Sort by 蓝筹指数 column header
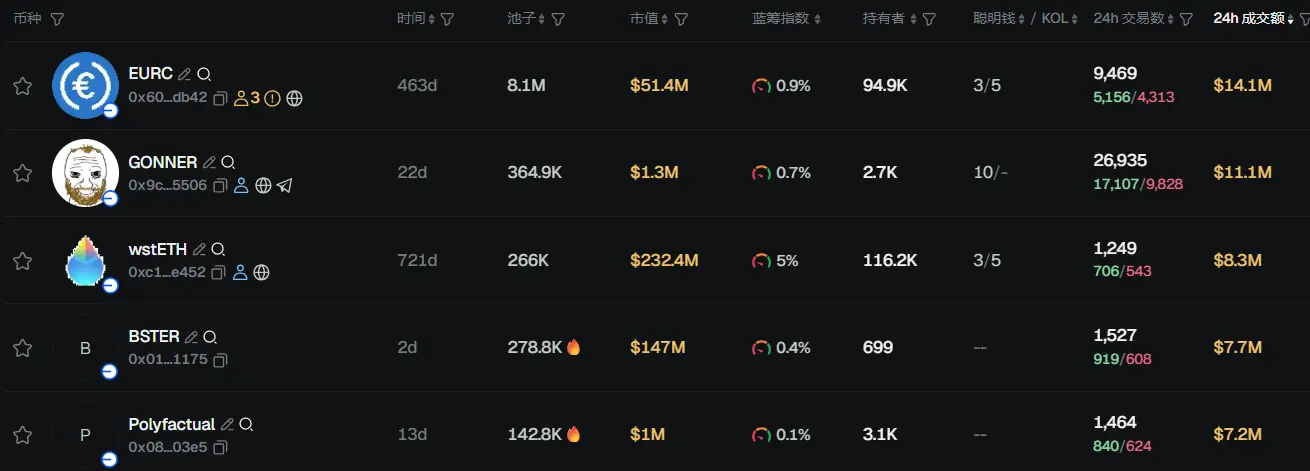The width and height of the screenshot is (1310, 471). coord(786,19)
